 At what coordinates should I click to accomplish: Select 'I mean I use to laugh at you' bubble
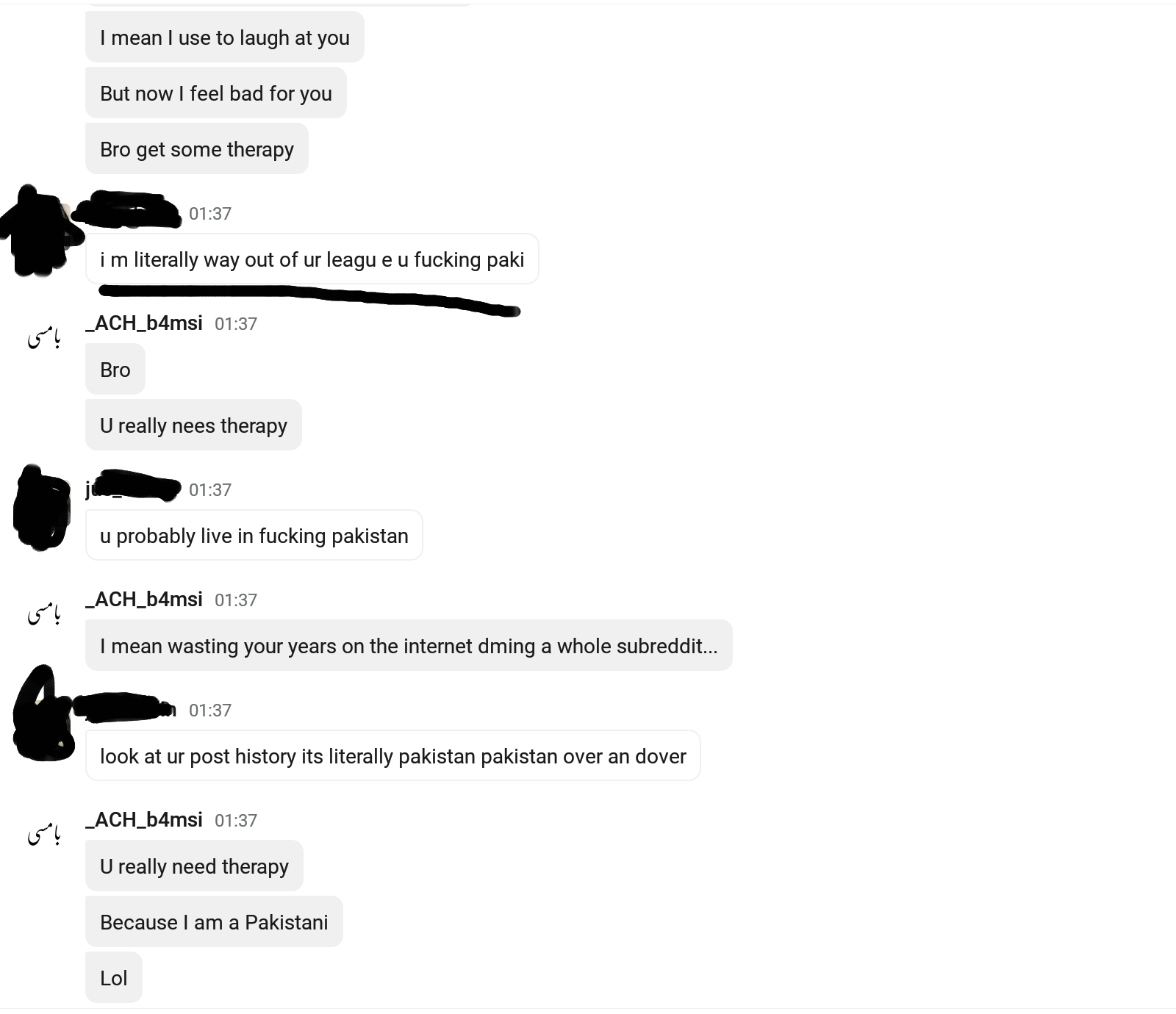coord(225,37)
